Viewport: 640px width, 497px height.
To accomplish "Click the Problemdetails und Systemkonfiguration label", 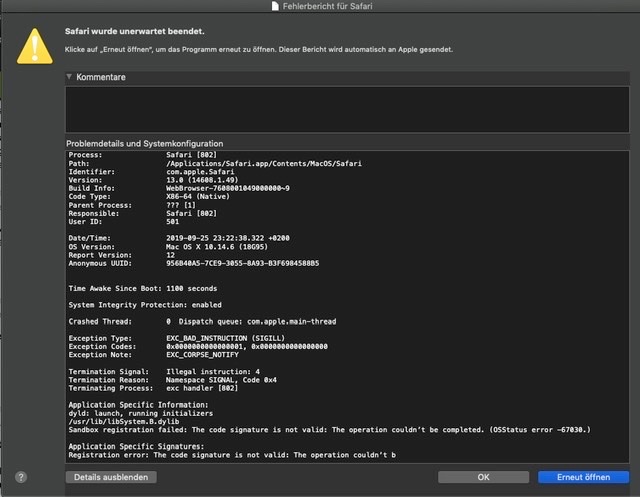I will [x=144, y=144].
